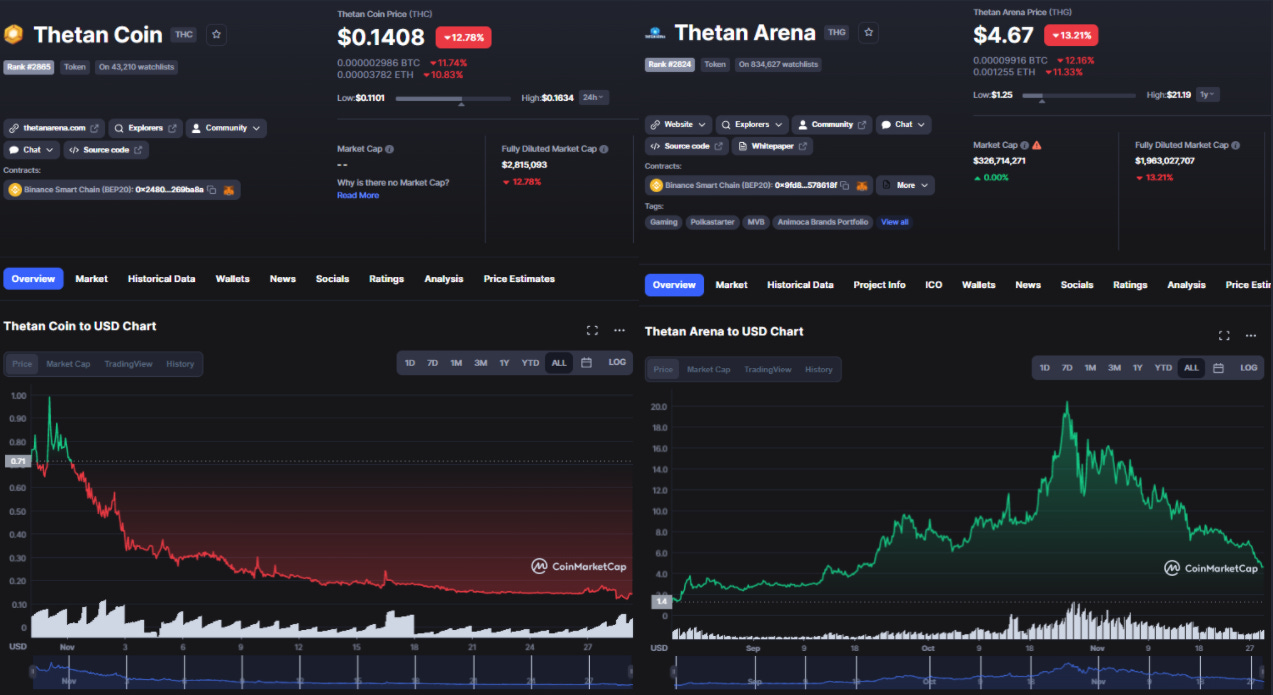Click info icon beside Thetan Arena Fully Diluted Market Cap

click(x=1236, y=145)
